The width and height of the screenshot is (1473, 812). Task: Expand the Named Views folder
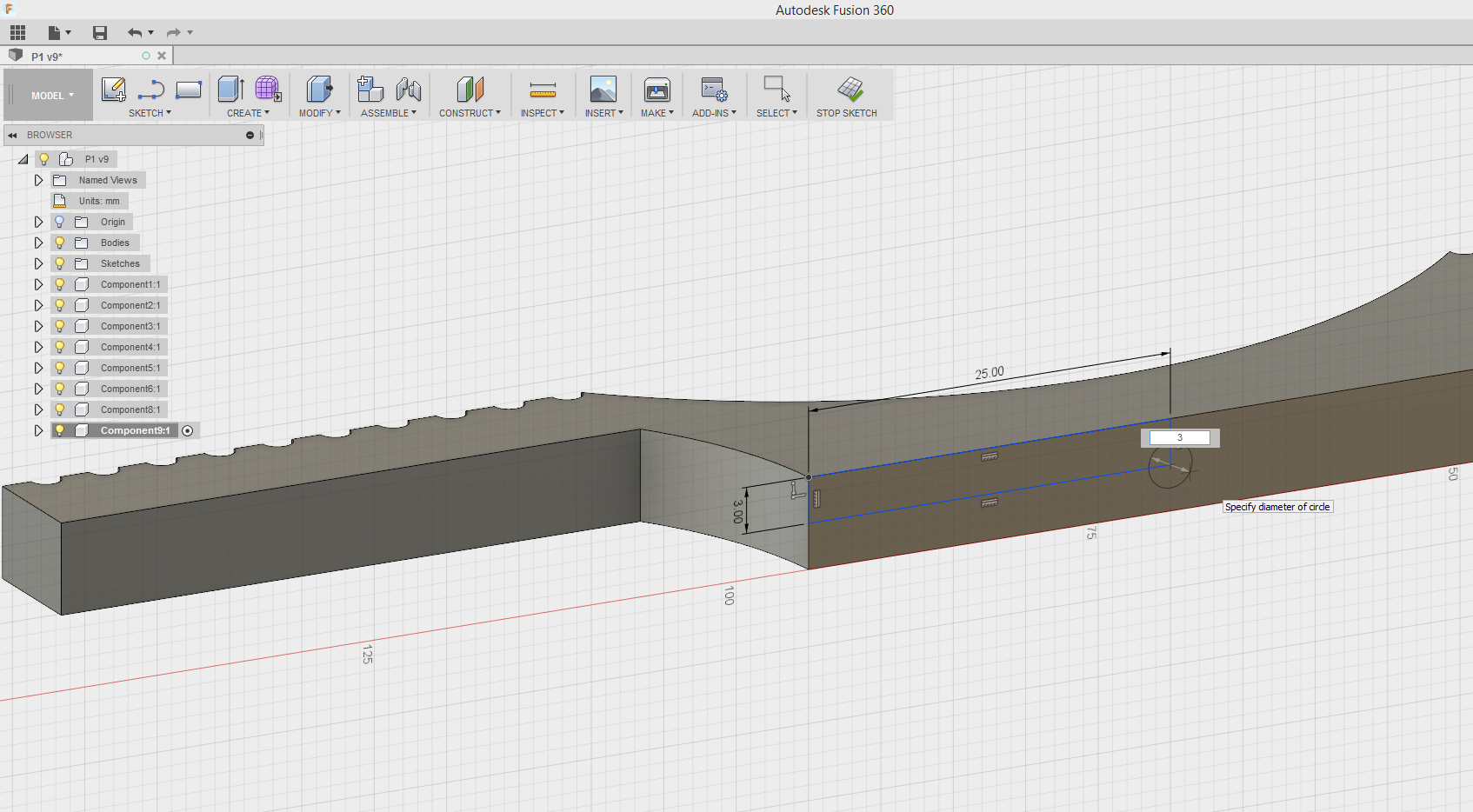pos(38,180)
